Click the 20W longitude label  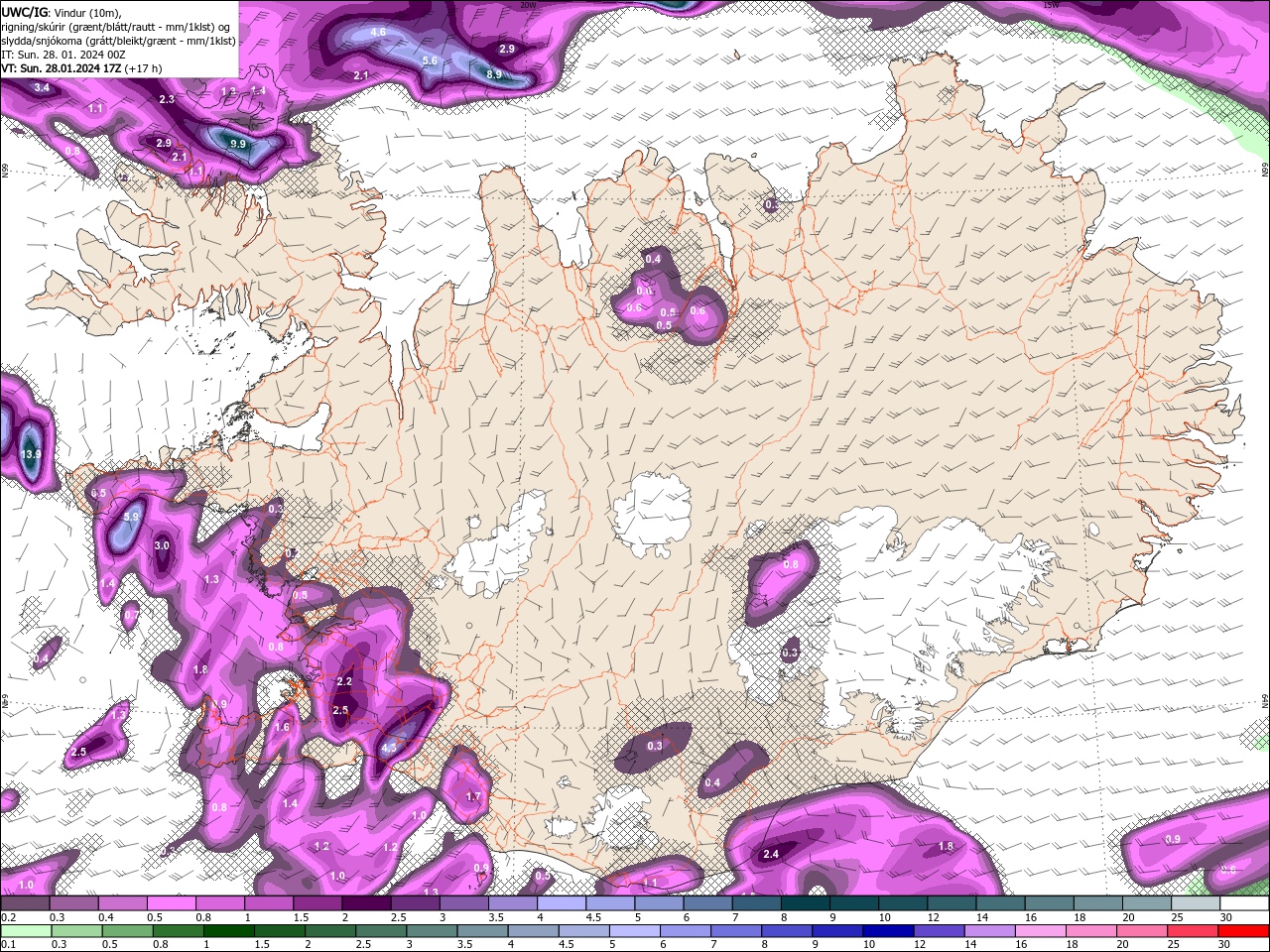coord(528,5)
